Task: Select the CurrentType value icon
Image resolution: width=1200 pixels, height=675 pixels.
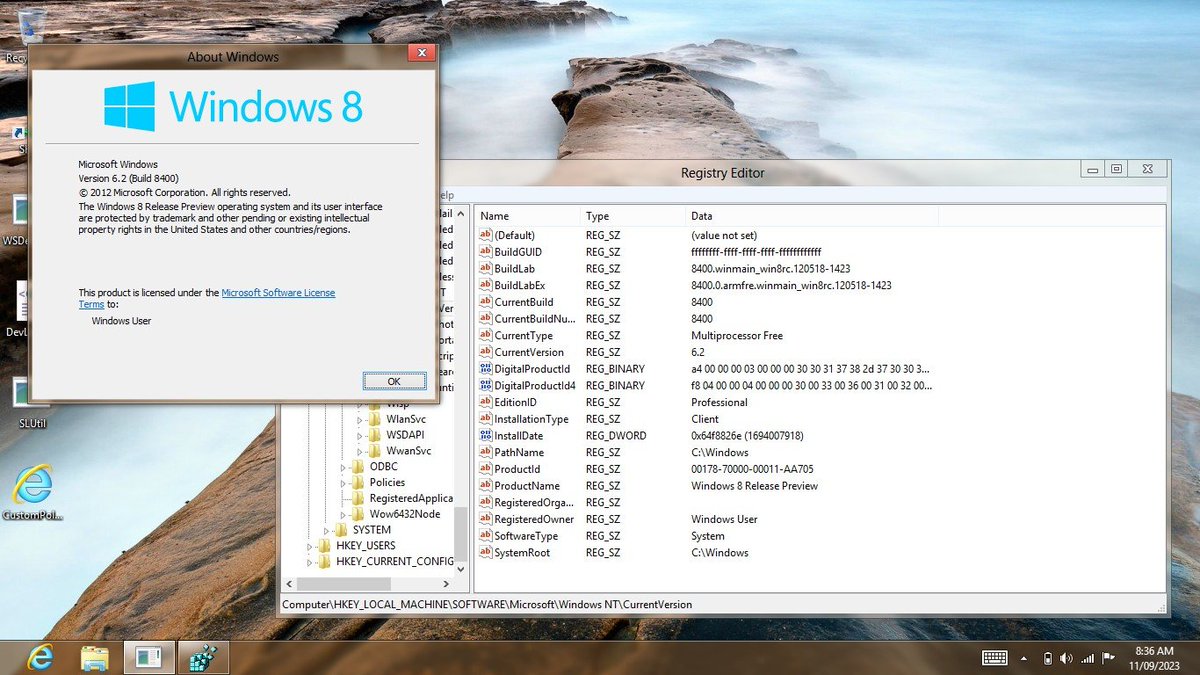Action: (486, 335)
